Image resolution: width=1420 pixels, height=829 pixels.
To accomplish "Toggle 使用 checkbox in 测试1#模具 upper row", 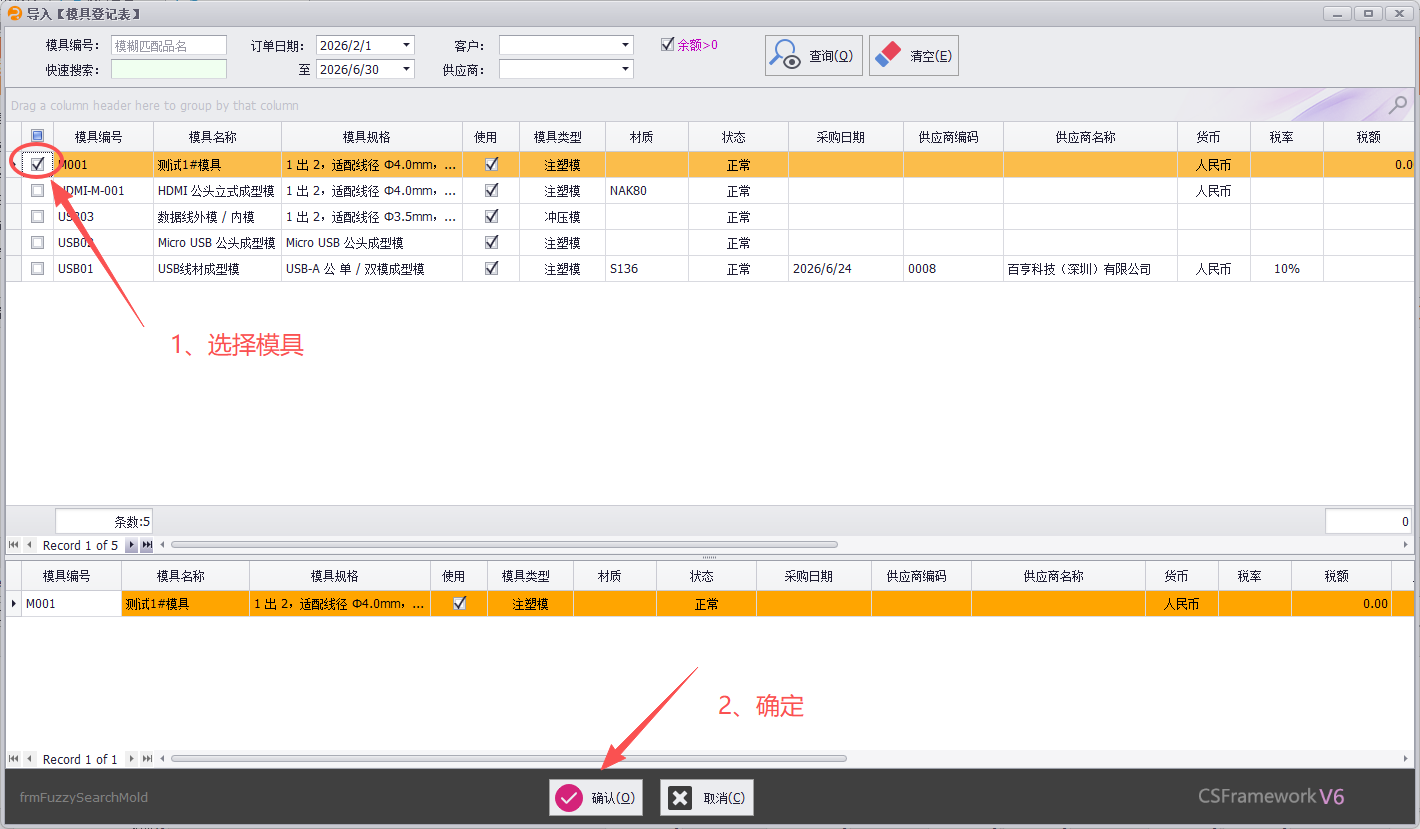I will click(x=491, y=164).
